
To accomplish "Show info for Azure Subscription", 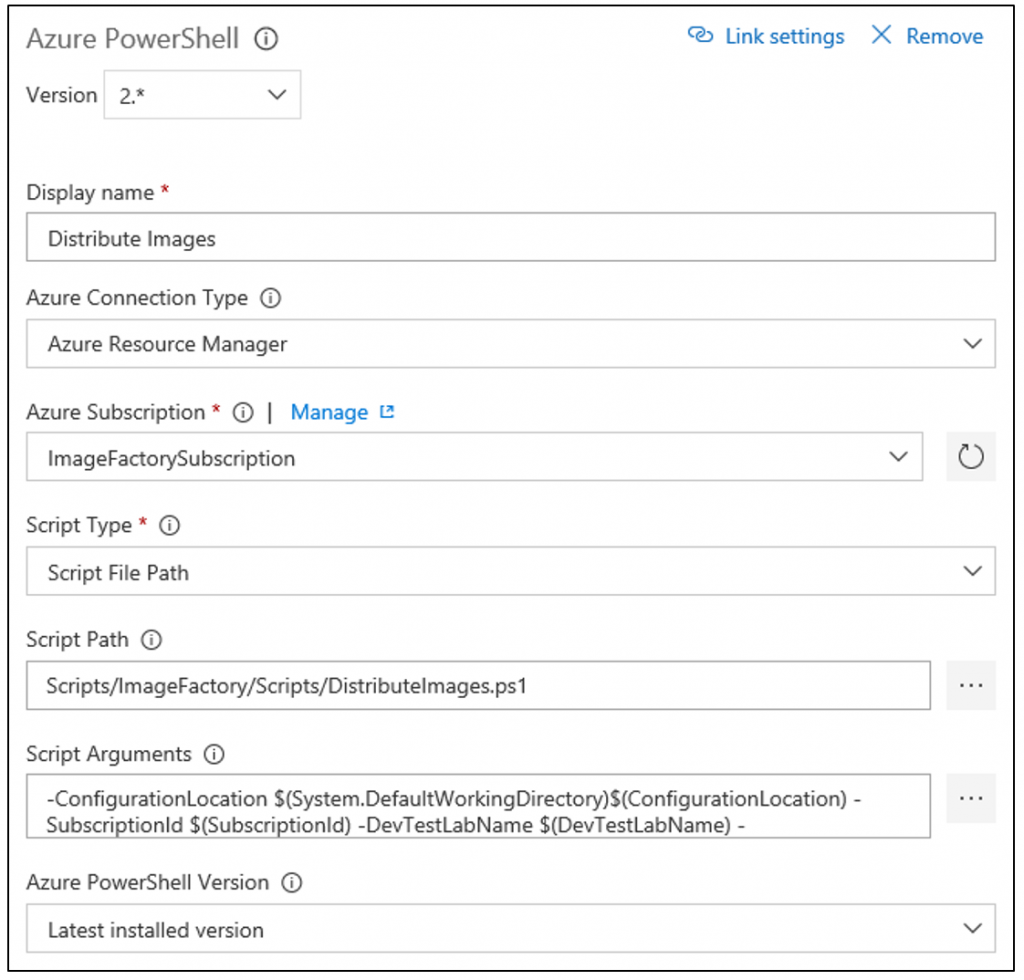I will coord(243,413).
